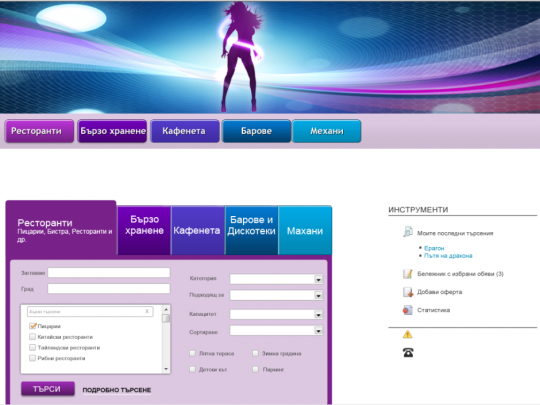Click the notebook icon for saved ads
540x405 pixels.
(408, 274)
